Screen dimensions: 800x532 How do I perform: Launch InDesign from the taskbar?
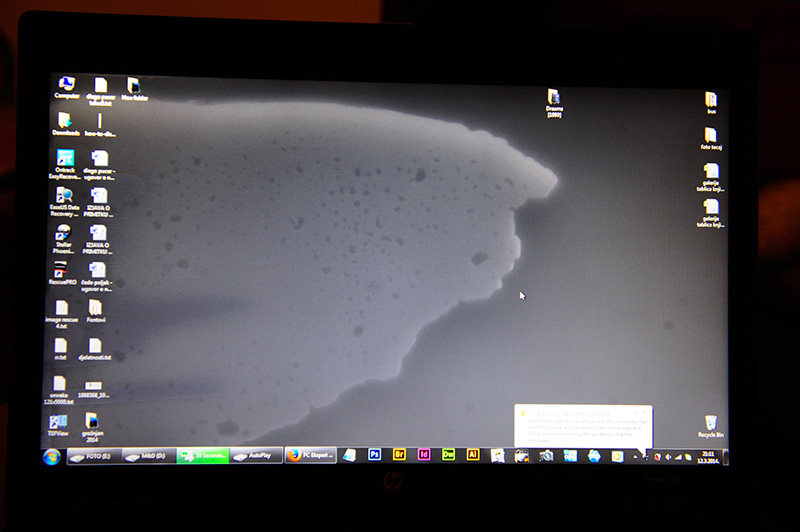coord(423,454)
